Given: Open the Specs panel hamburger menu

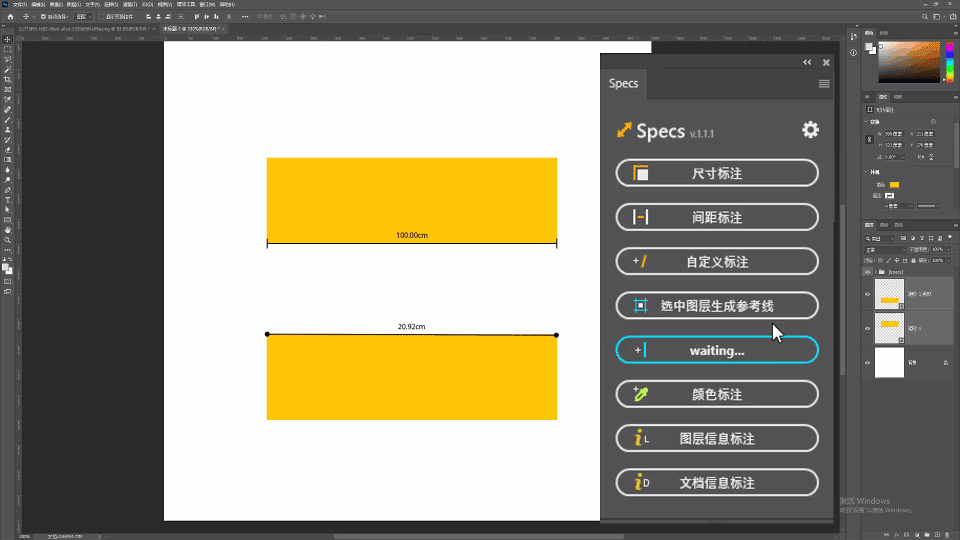Looking at the screenshot, I should (824, 84).
